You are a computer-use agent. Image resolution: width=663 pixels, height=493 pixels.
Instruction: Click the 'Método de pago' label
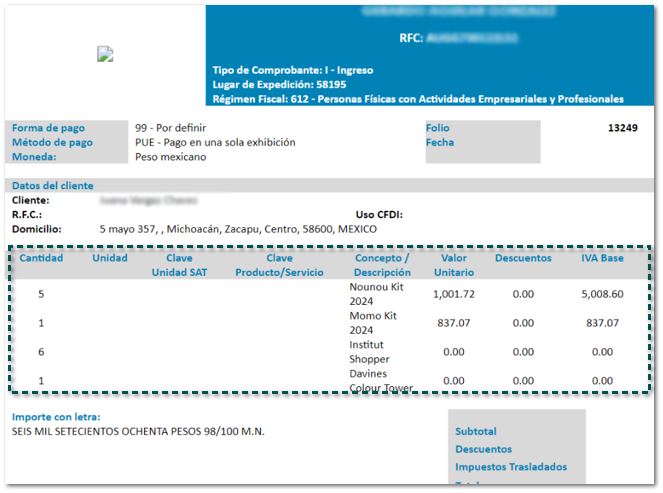(x=52, y=142)
